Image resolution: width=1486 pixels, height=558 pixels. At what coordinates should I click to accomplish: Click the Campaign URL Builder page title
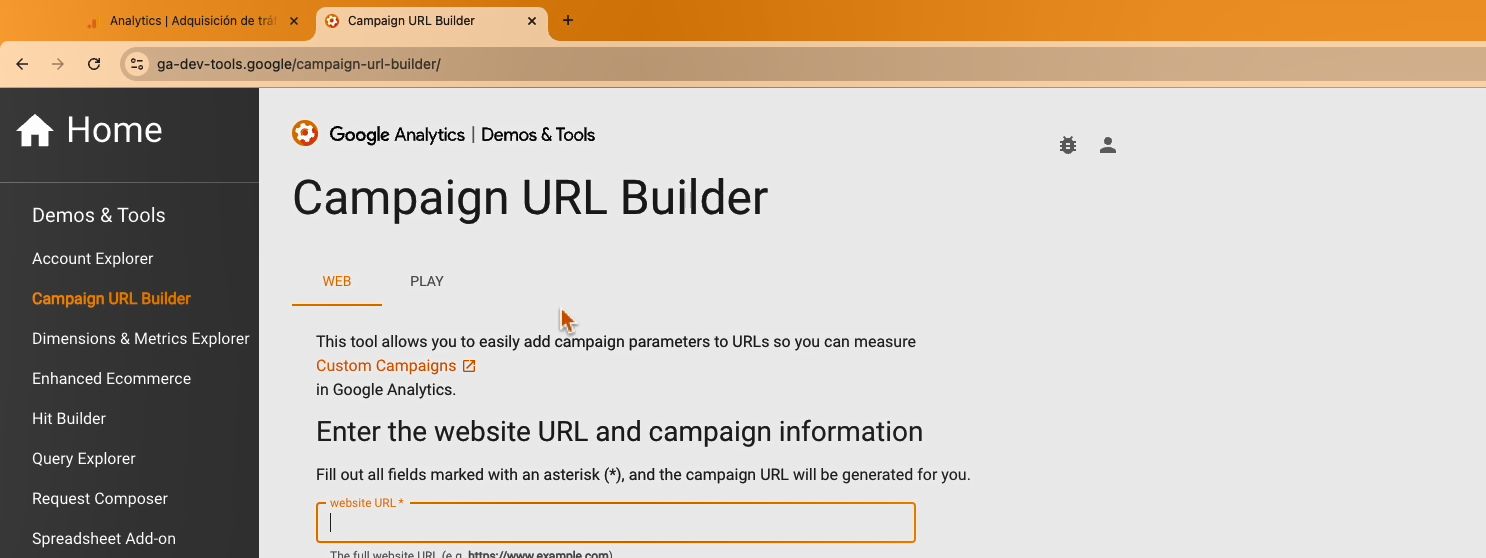(x=530, y=197)
